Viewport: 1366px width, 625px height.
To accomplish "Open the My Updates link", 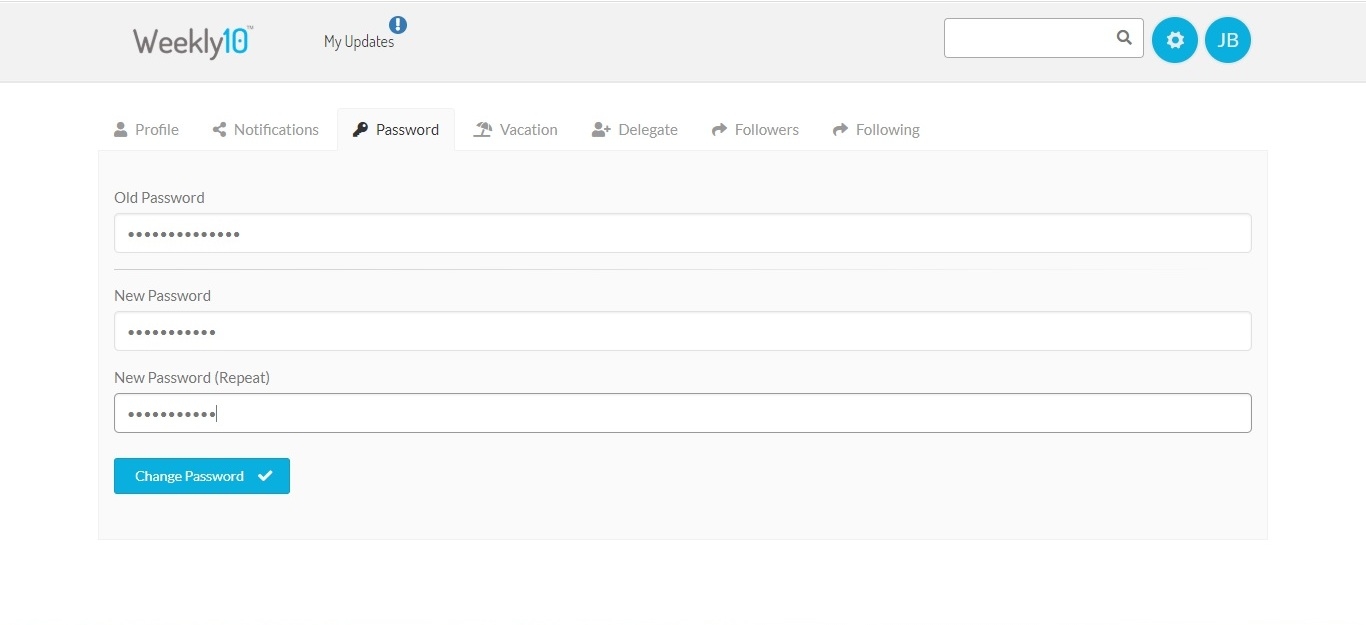I will click(x=358, y=42).
